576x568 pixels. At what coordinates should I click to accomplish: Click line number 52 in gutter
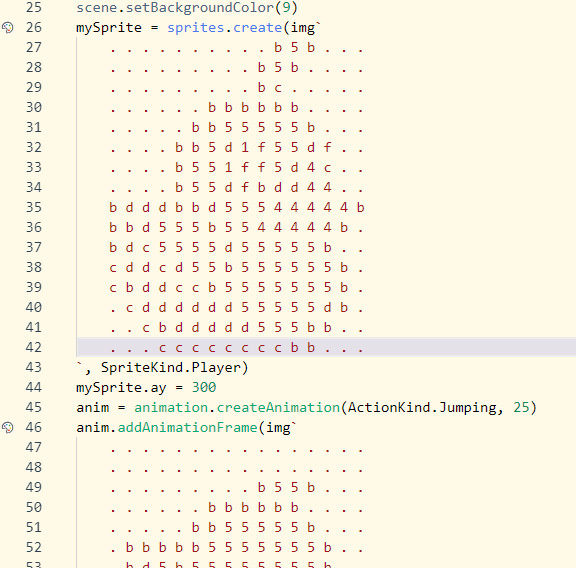(34, 547)
